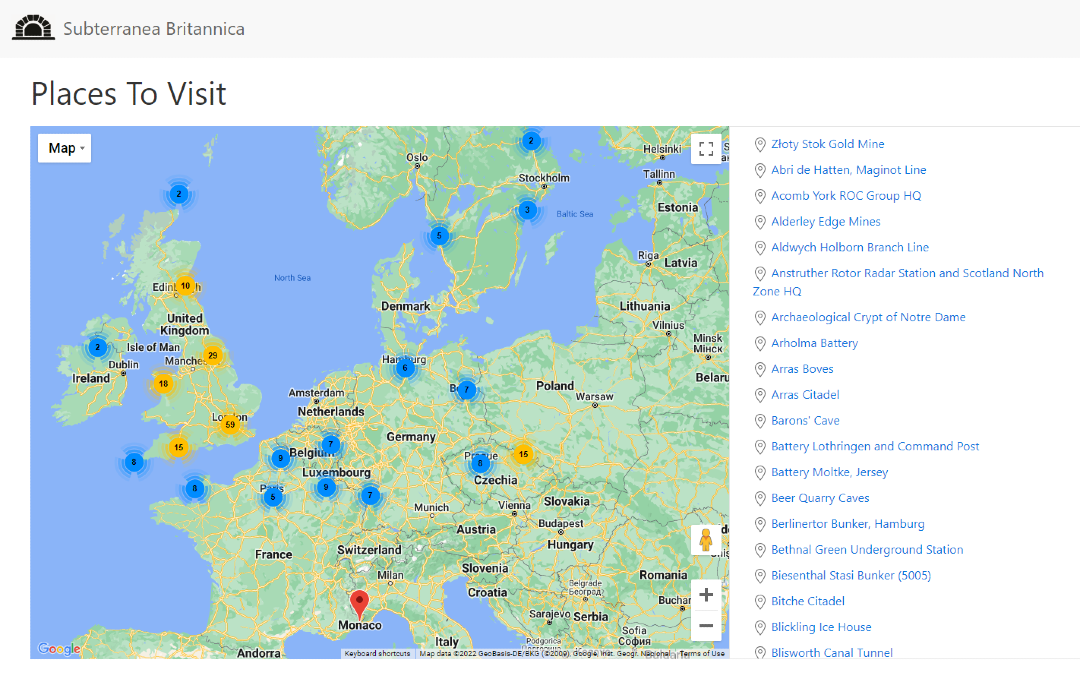Viewport: 1080px width, 682px height.
Task: Open the Map type dropdown
Action: (65, 148)
